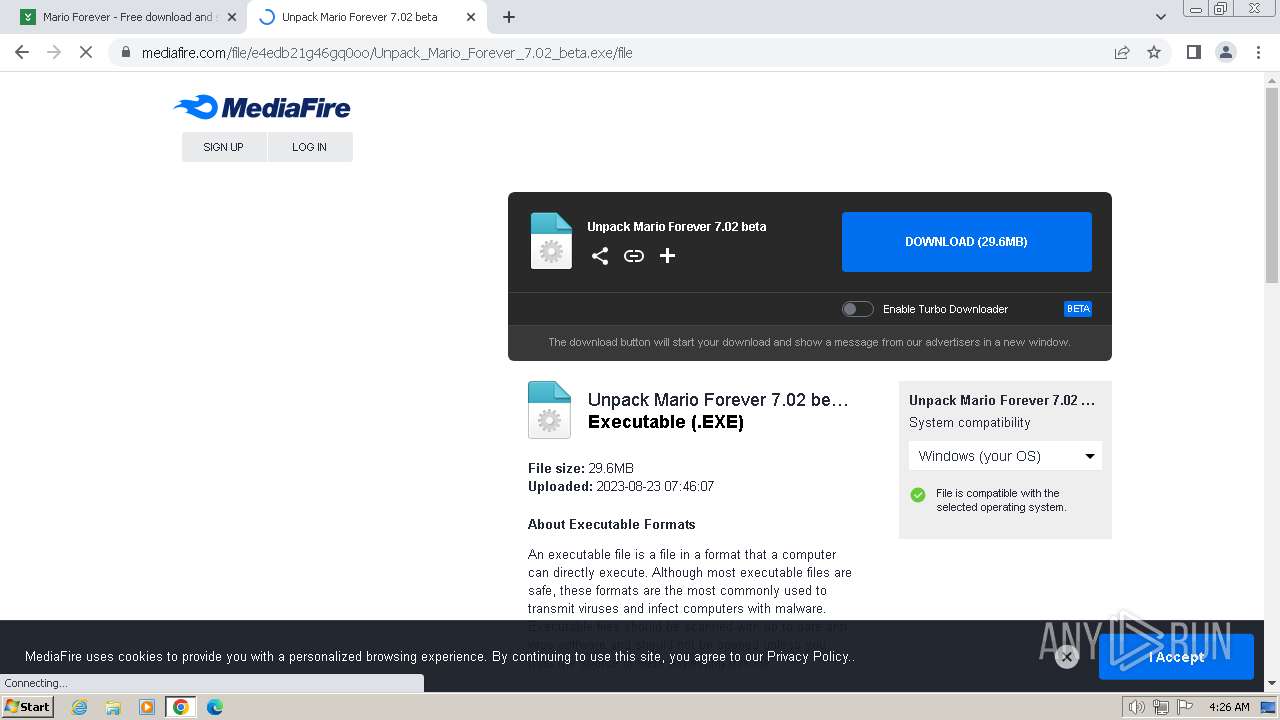This screenshot has height=720, width=1280.
Task: Open Internet Explorer from taskbar
Action: (79, 707)
